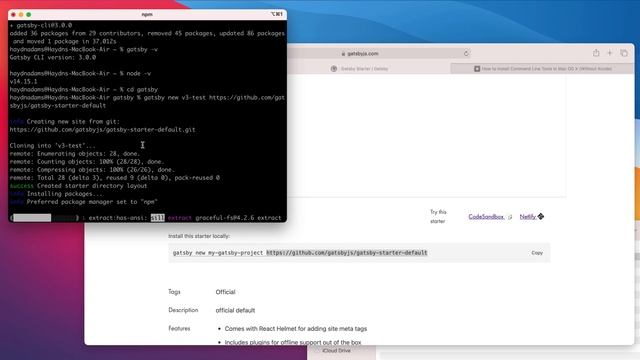640x360 pixels.
Task: Click "Cloning into 'v3-test'..." terminal line
Action: [x=52, y=146]
